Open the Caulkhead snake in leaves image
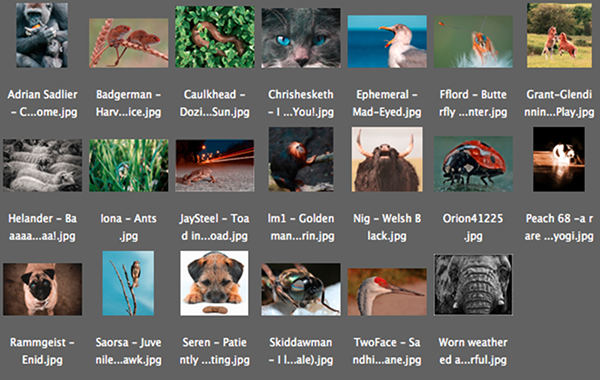 coord(215,37)
